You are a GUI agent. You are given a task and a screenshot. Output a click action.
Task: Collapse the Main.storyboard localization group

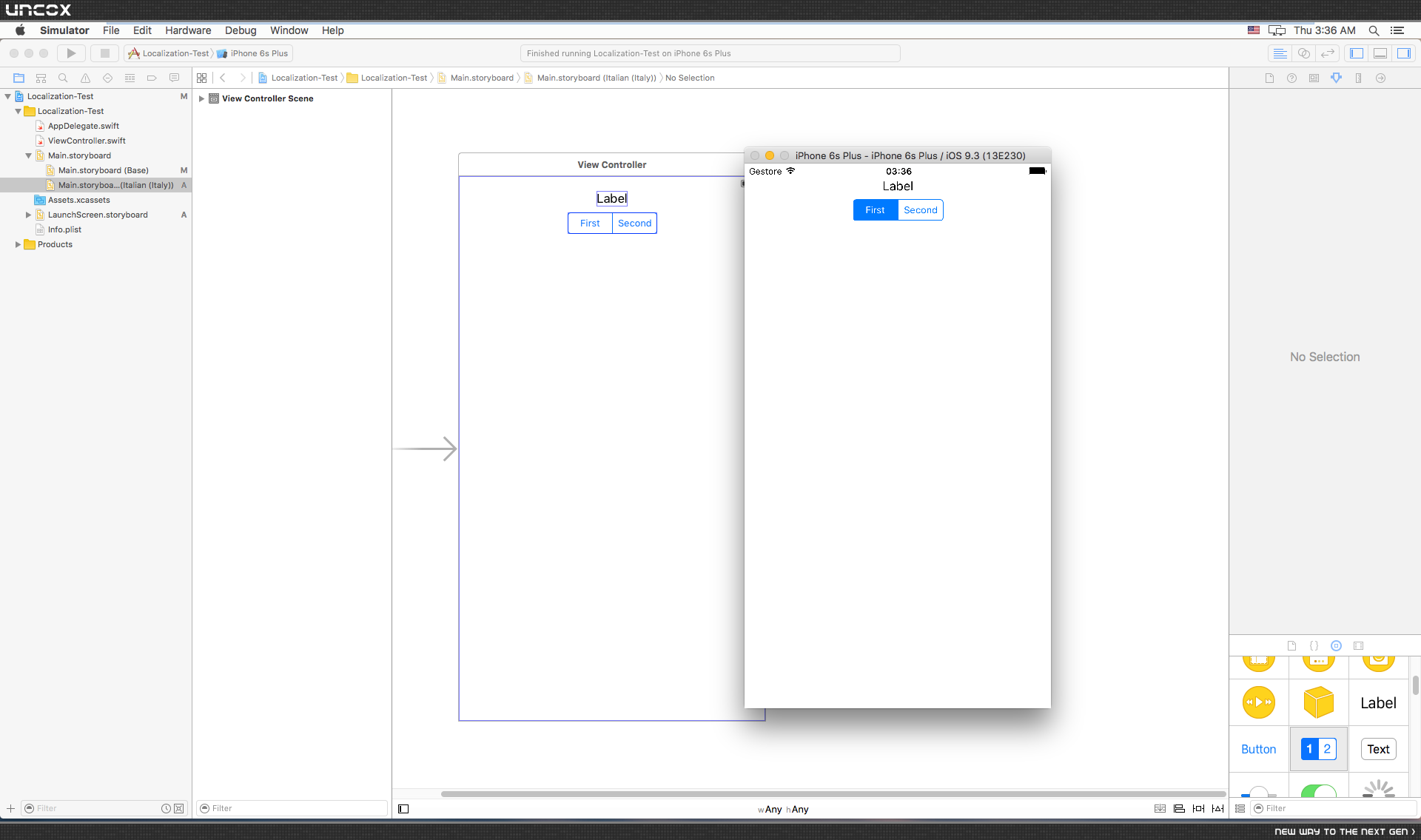(29, 155)
